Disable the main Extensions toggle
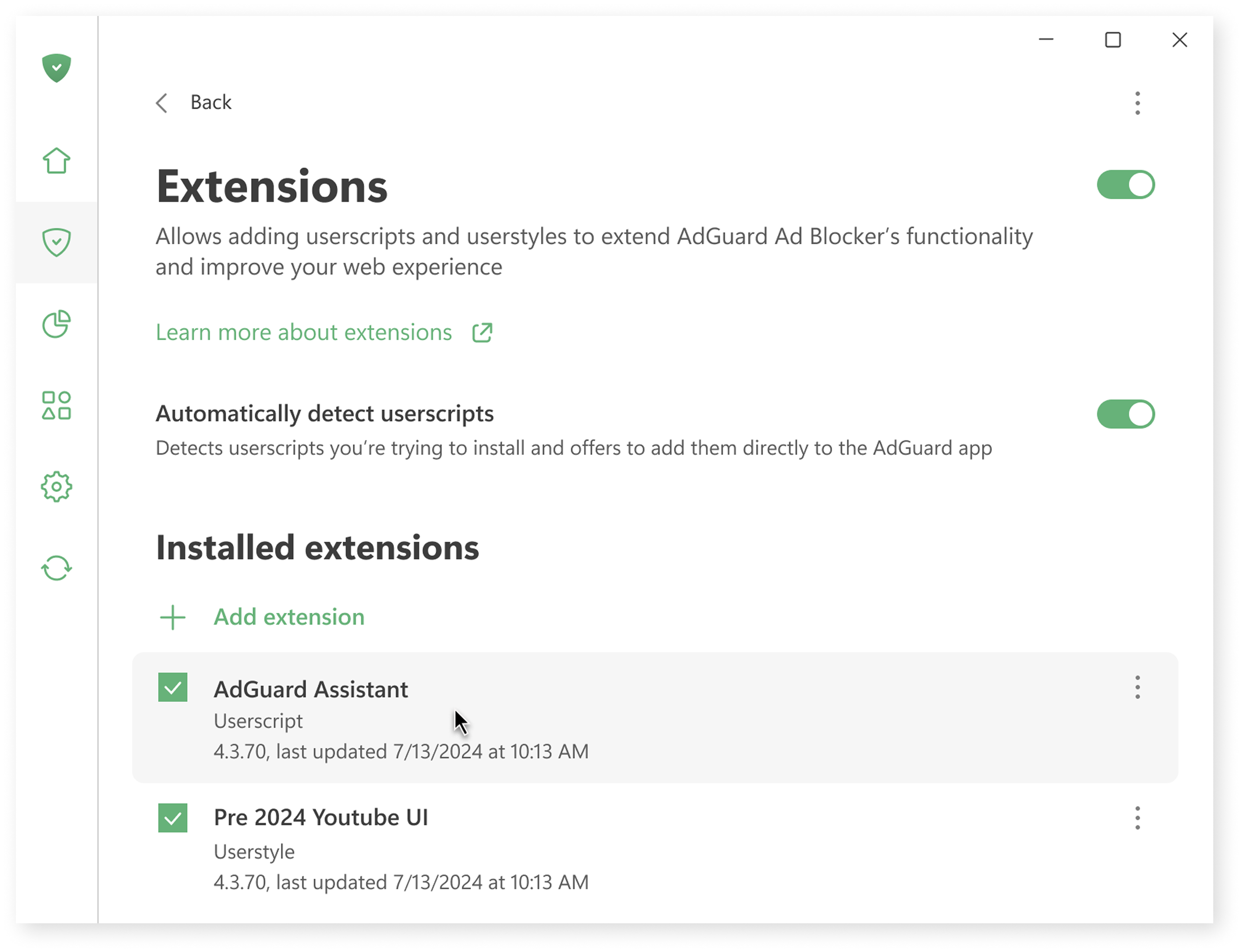Image resolution: width=1242 pixels, height=952 pixels. pos(1125,185)
